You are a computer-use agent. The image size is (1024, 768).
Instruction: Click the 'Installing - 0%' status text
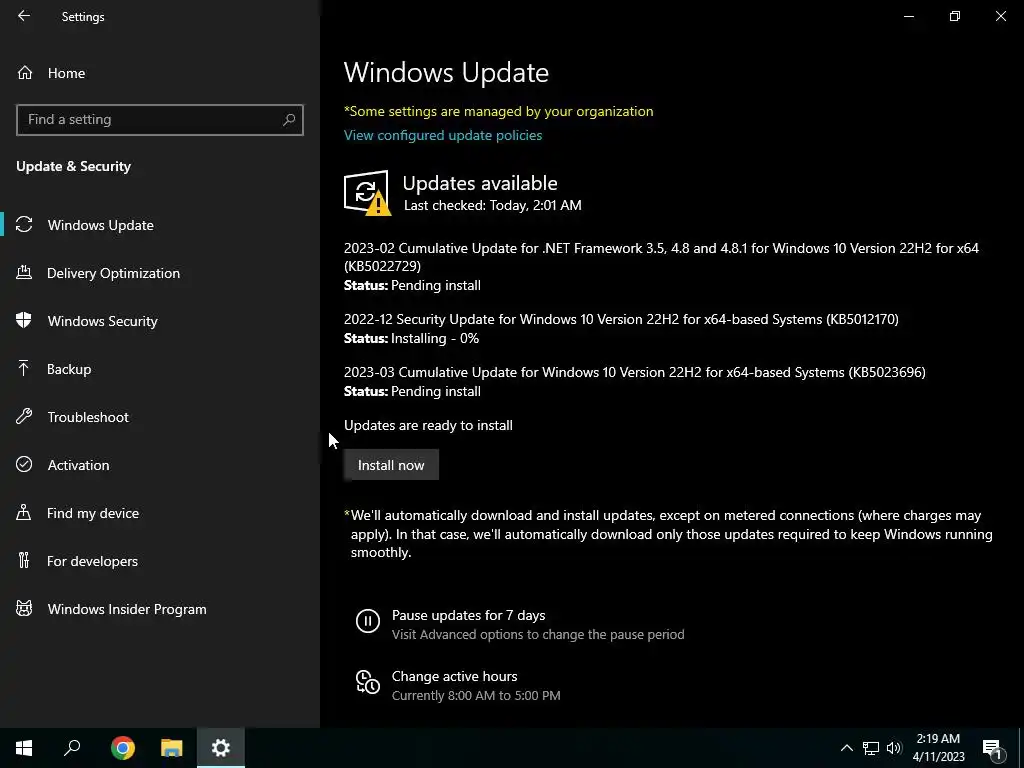point(435,338)
